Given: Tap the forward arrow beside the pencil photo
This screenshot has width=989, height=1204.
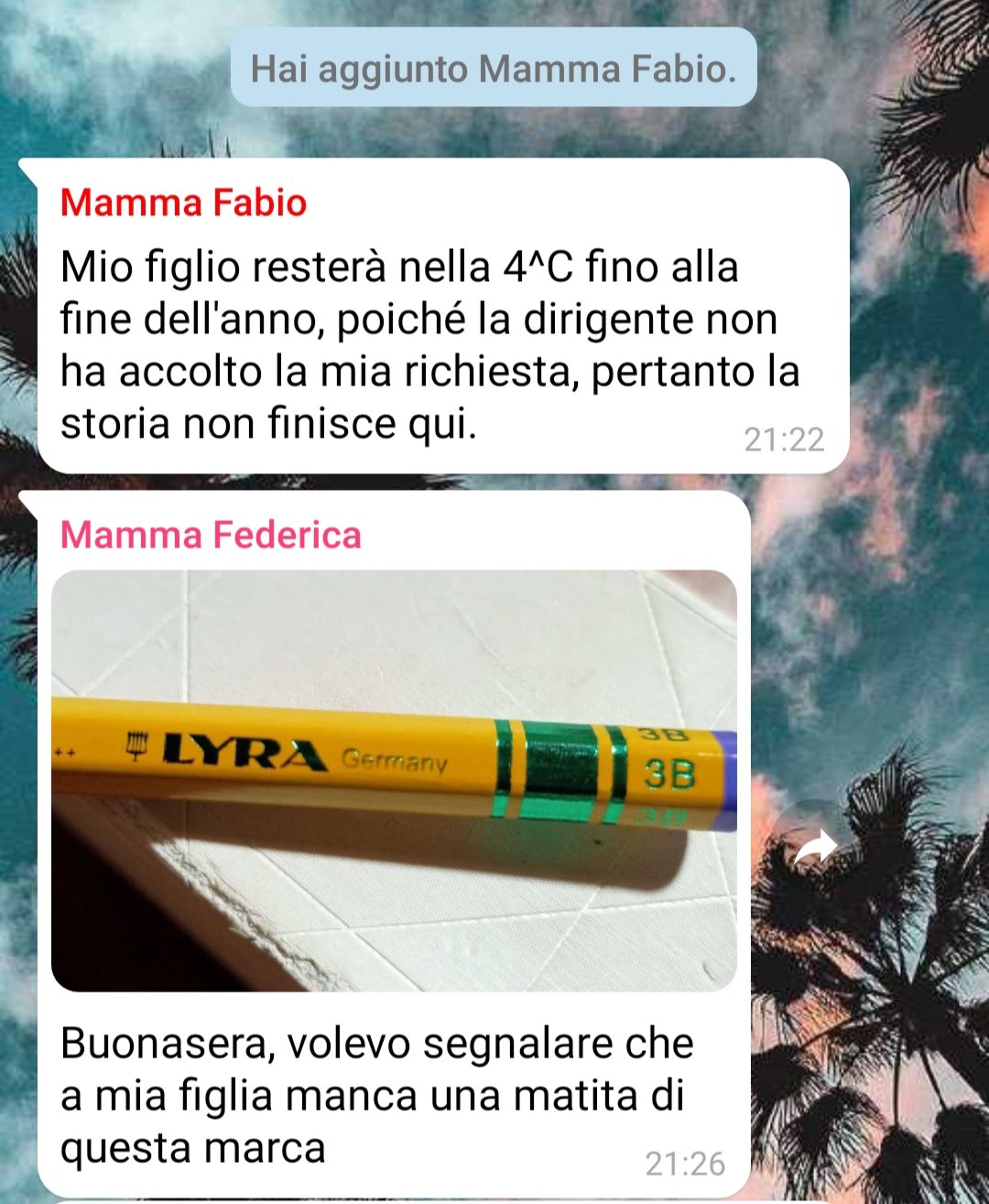Looking at the screenshot, I should pos(813,849).
